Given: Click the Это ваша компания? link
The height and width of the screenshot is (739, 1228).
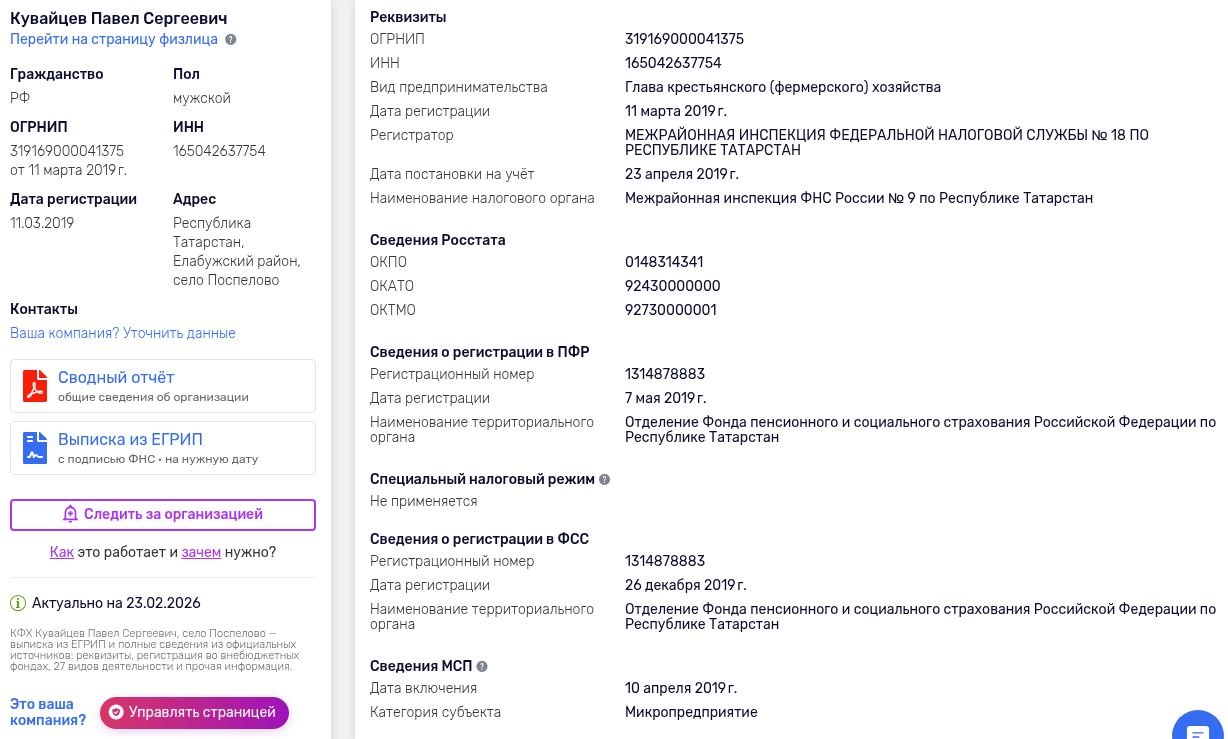Looking at the screenshot, I should 48,712.
